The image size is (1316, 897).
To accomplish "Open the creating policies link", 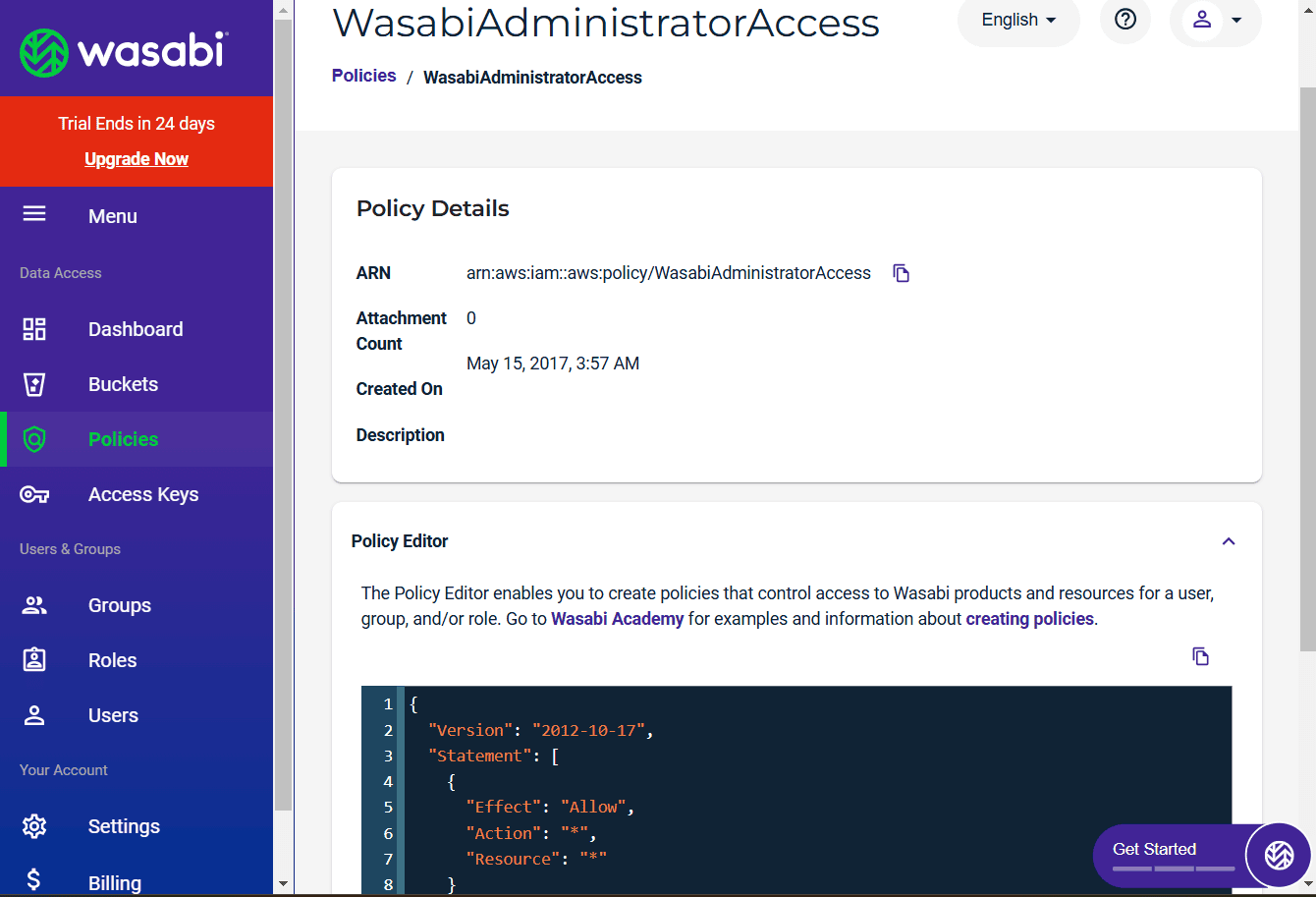I will pyautogui.click(x=1029, y=619).
